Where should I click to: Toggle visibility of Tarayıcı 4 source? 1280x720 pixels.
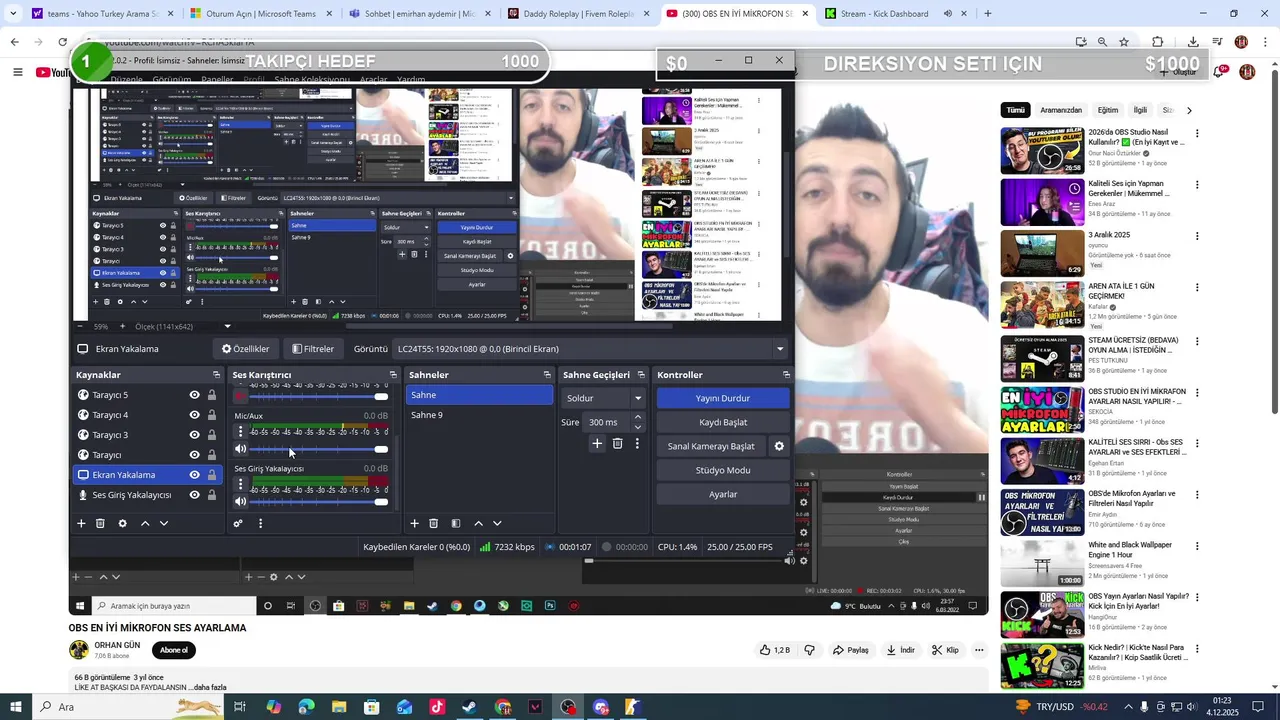(x=194, y=415)
